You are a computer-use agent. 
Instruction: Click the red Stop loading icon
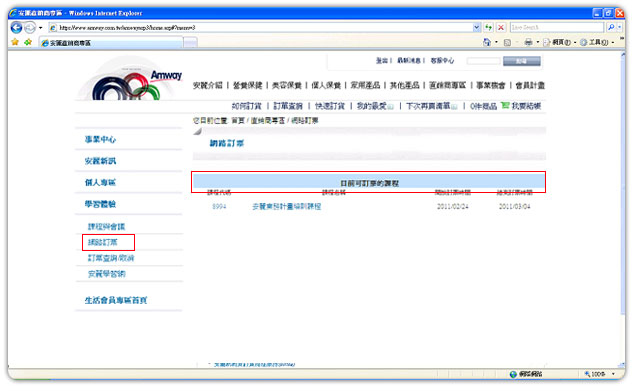[501, 28]
